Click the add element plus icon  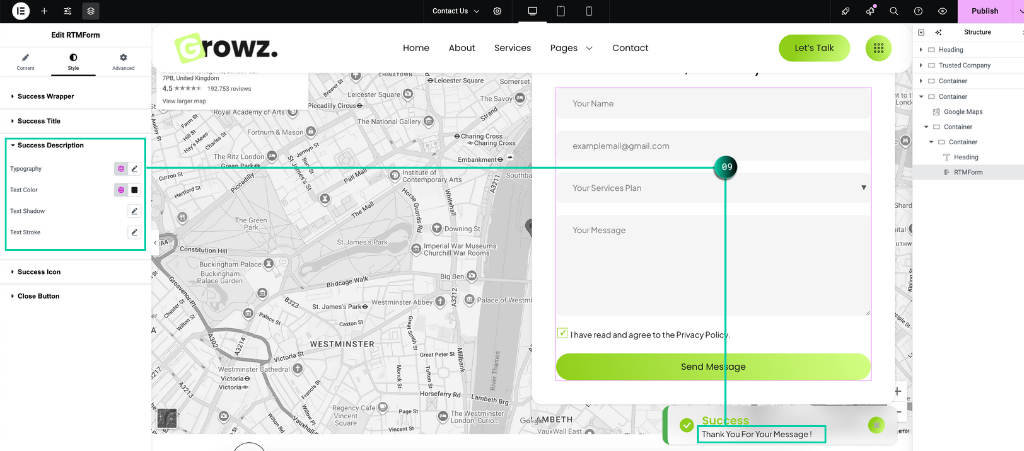(44, 11)
